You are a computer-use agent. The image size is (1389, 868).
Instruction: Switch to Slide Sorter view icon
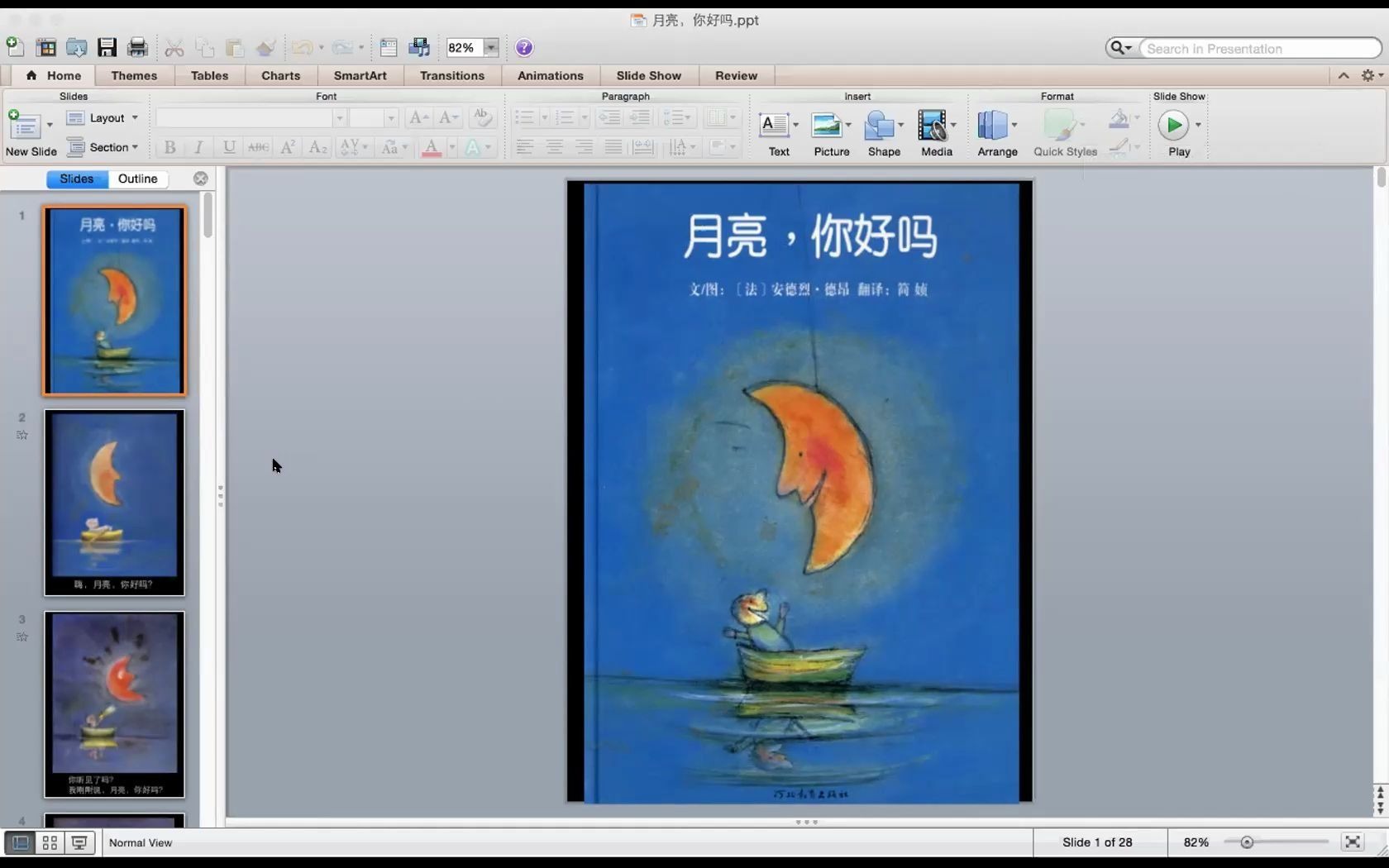point(50,842)
